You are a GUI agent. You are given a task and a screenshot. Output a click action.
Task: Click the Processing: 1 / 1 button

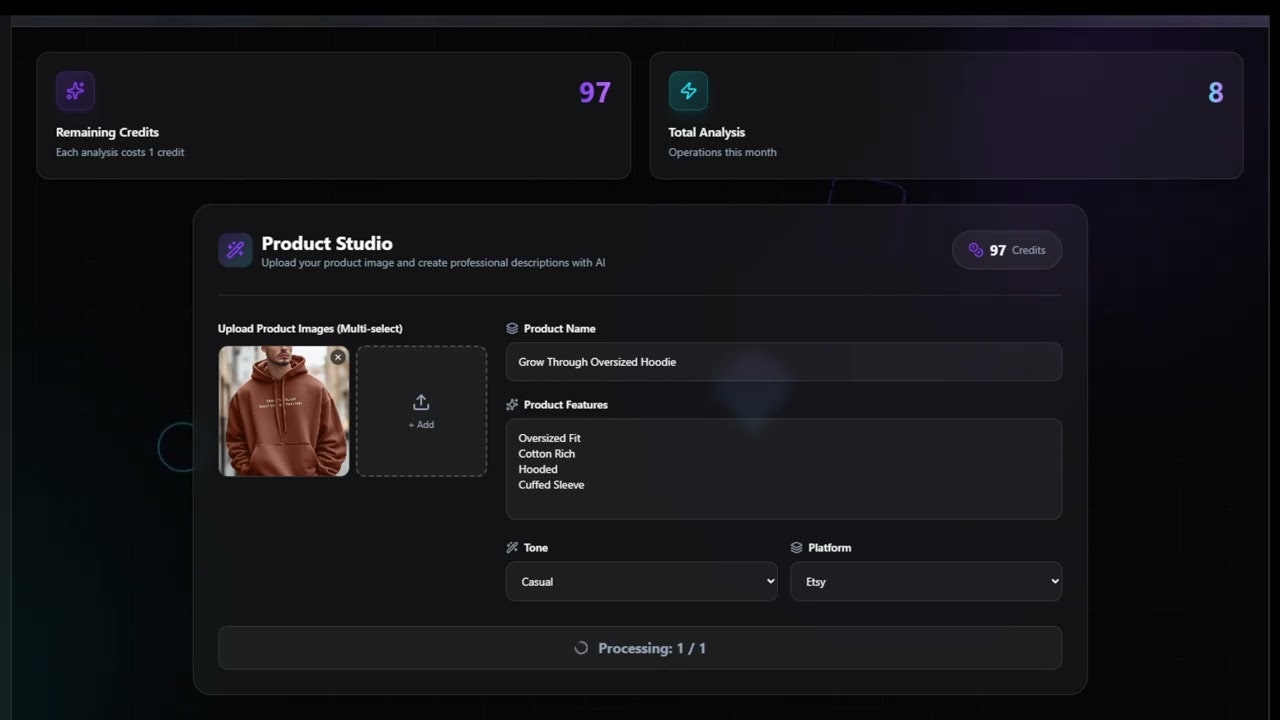click(640, 648)
